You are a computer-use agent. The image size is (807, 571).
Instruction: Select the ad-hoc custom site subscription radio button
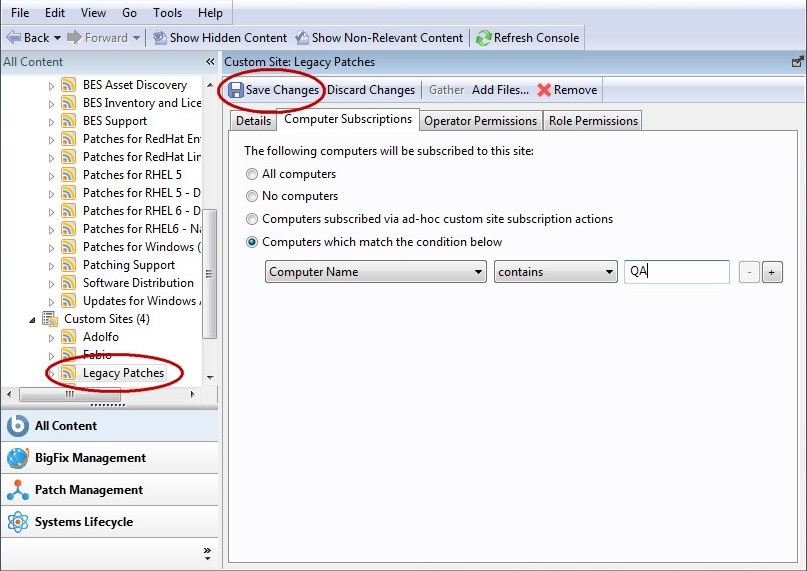(252, 219)
